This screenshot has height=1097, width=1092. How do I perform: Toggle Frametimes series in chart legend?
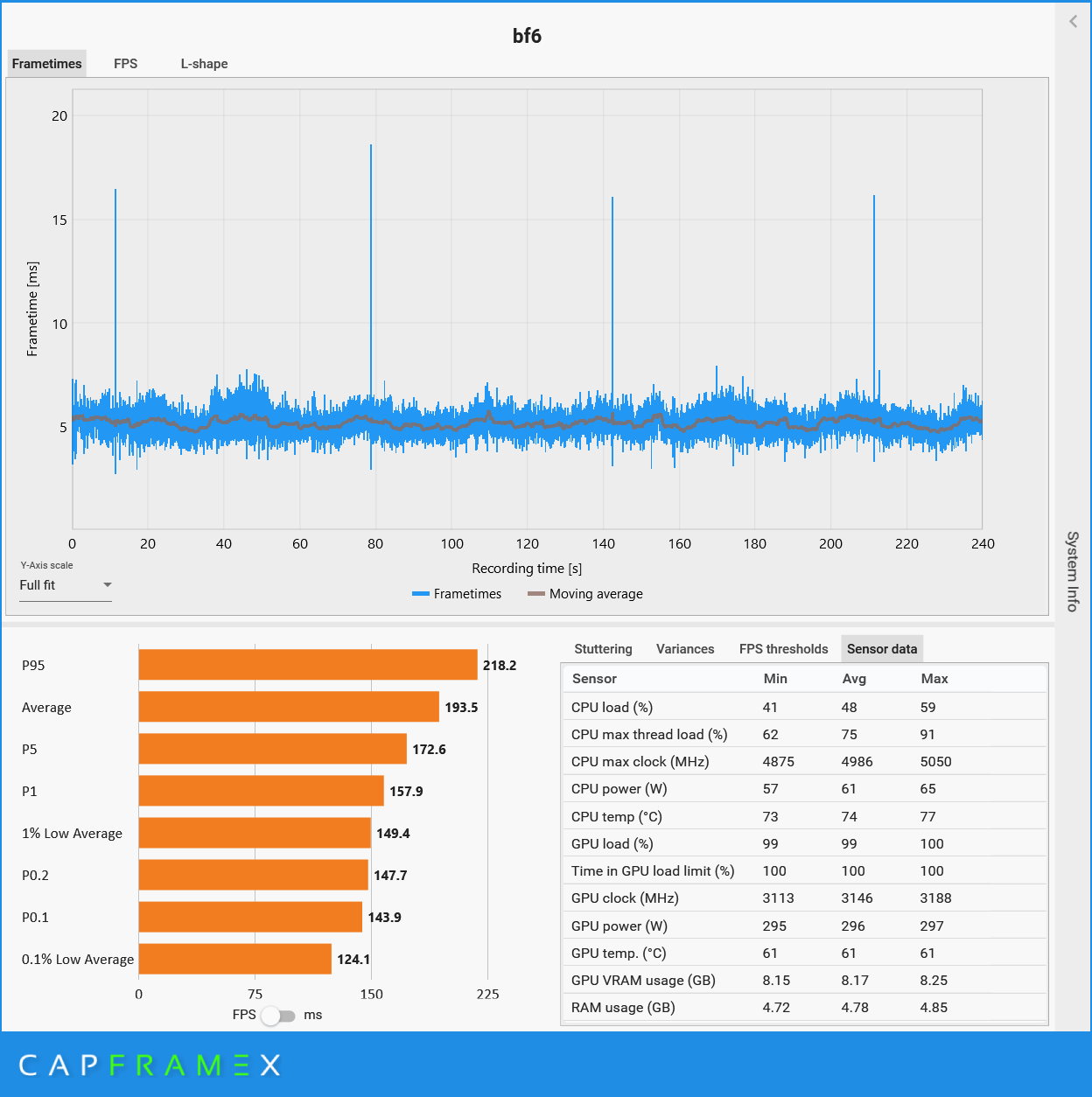[x=457, y=594]
